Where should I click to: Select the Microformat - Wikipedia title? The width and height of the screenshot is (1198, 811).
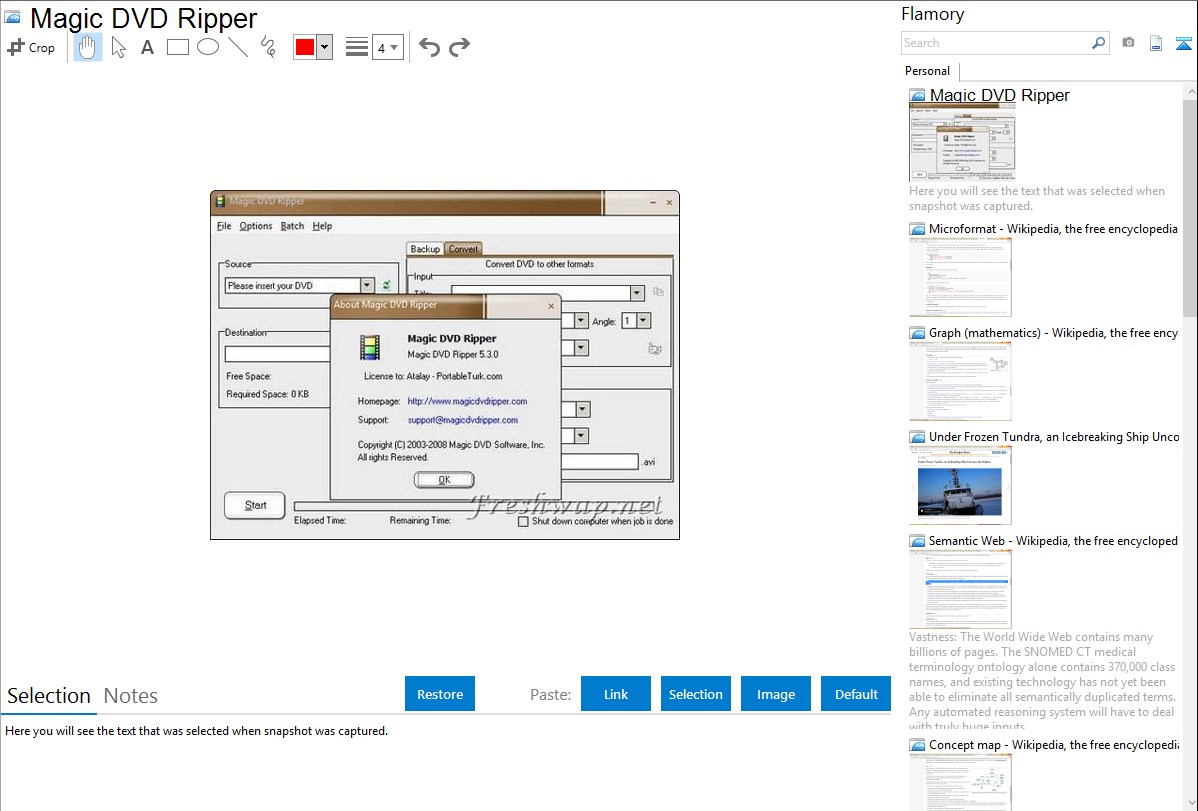click(1053, 229)
